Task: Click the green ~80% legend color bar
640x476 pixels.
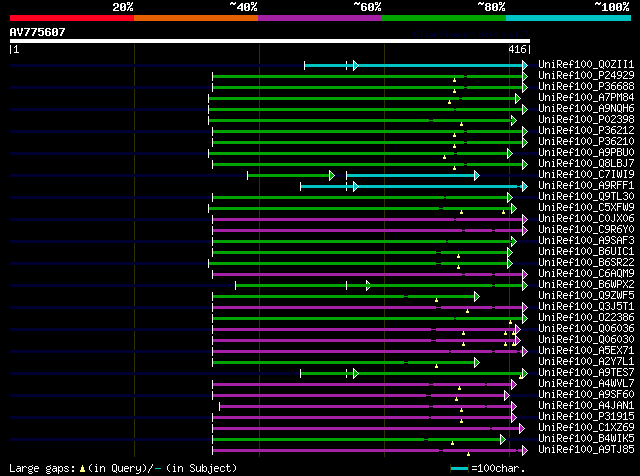Action: 444,18
